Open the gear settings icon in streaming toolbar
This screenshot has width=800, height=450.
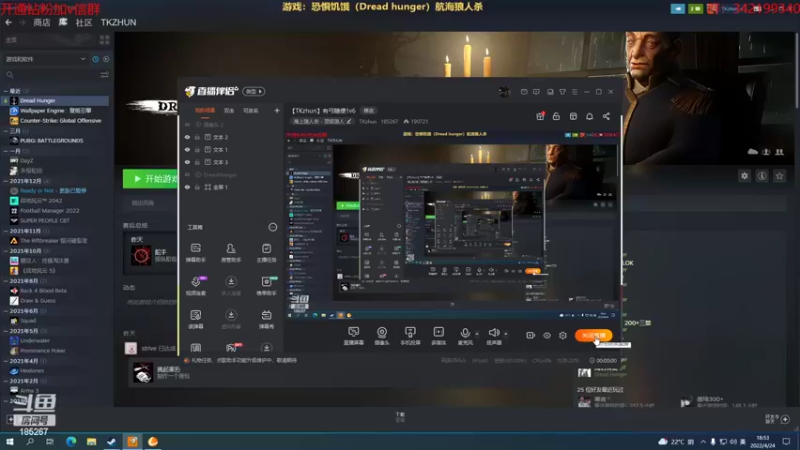(x=563, y=335)
